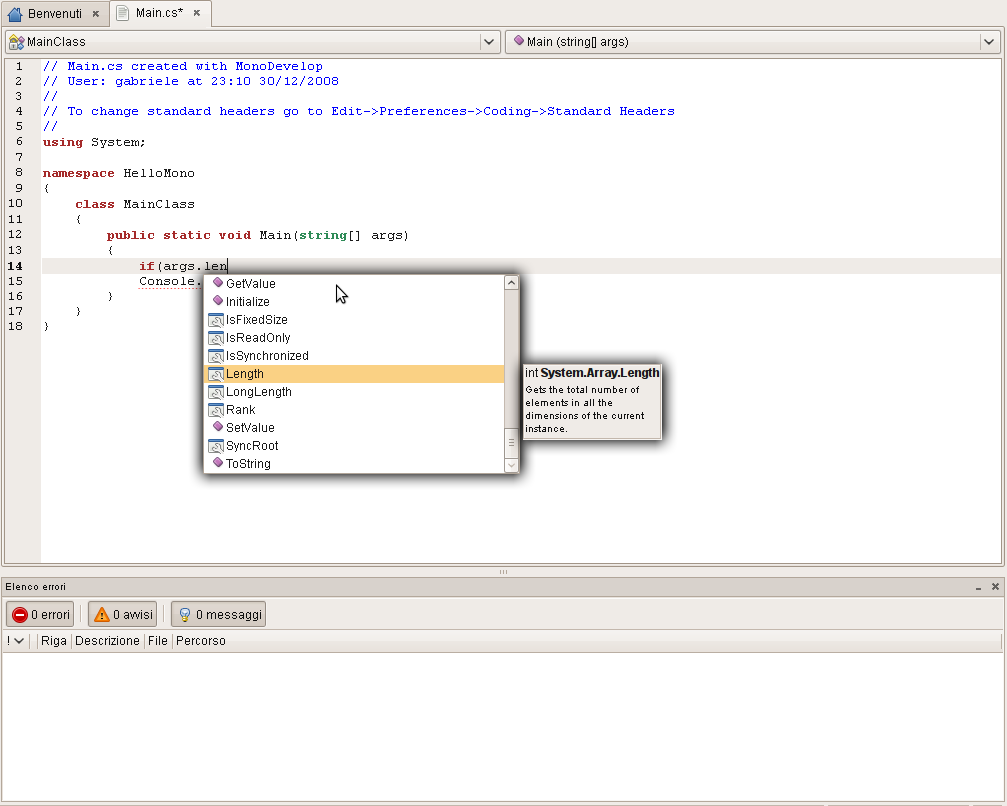The image size is (1007, 806).
Task: Click the property icon next to IsReadOnly
Action: point(214,337)
